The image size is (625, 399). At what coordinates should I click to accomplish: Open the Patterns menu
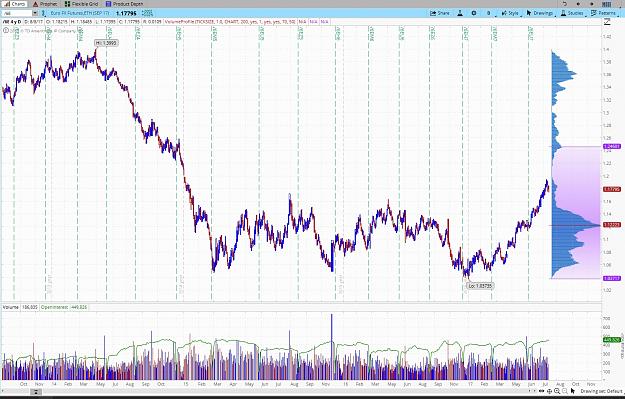click(x=603, y=13)
